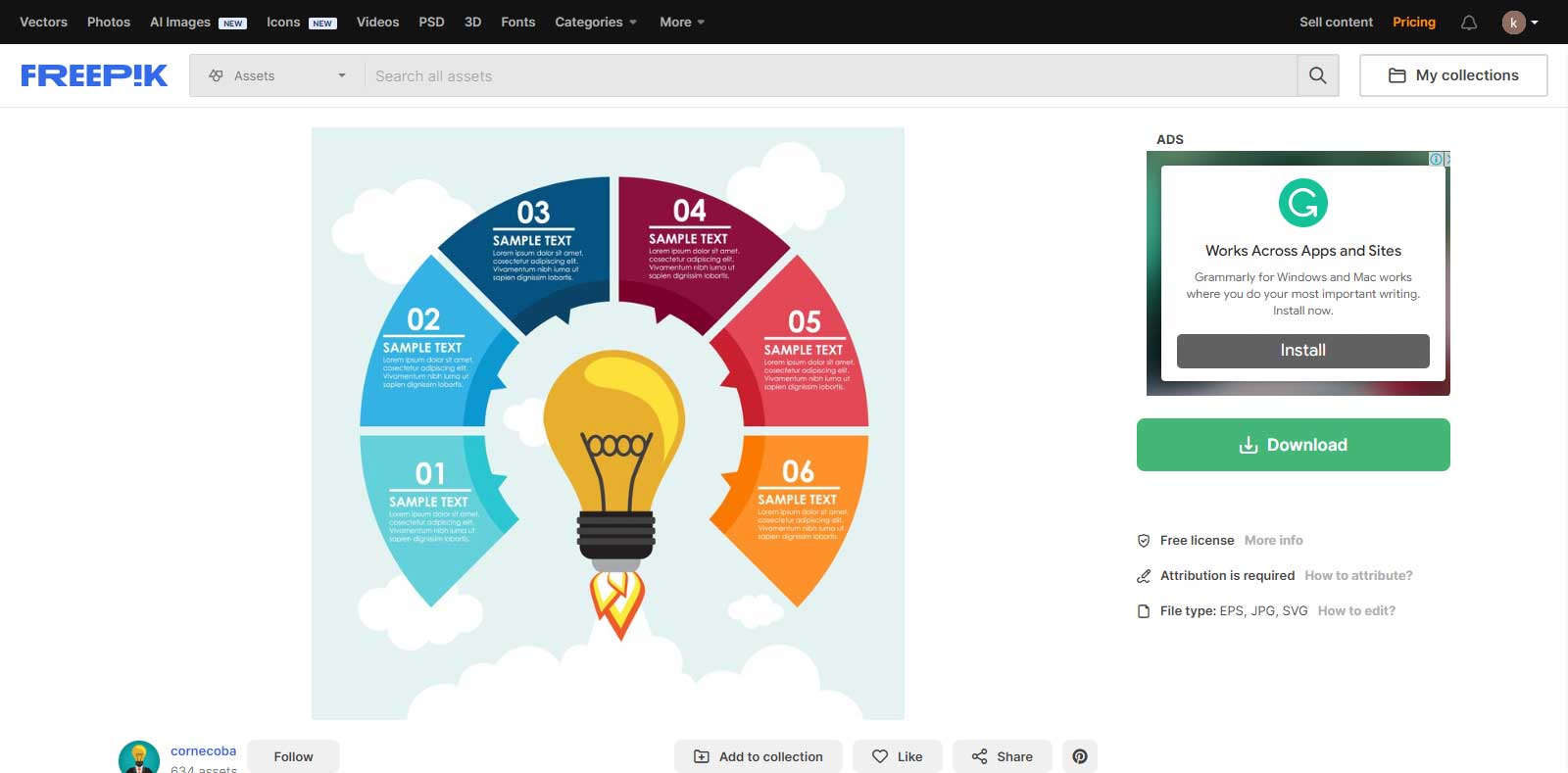
Task: Open Videos section
Action: (x=377, y=22)
